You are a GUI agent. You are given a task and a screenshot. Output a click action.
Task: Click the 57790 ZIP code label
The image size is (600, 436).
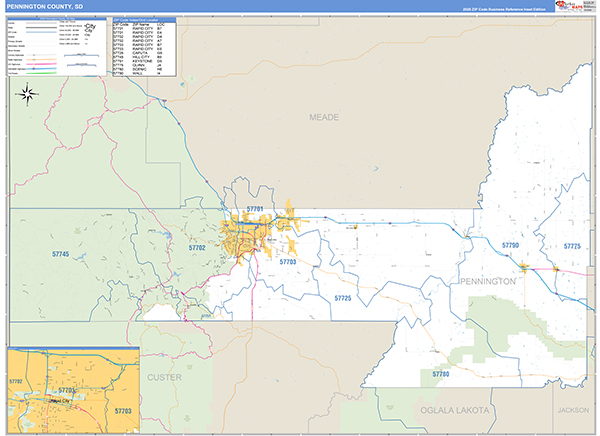(510, 244)
